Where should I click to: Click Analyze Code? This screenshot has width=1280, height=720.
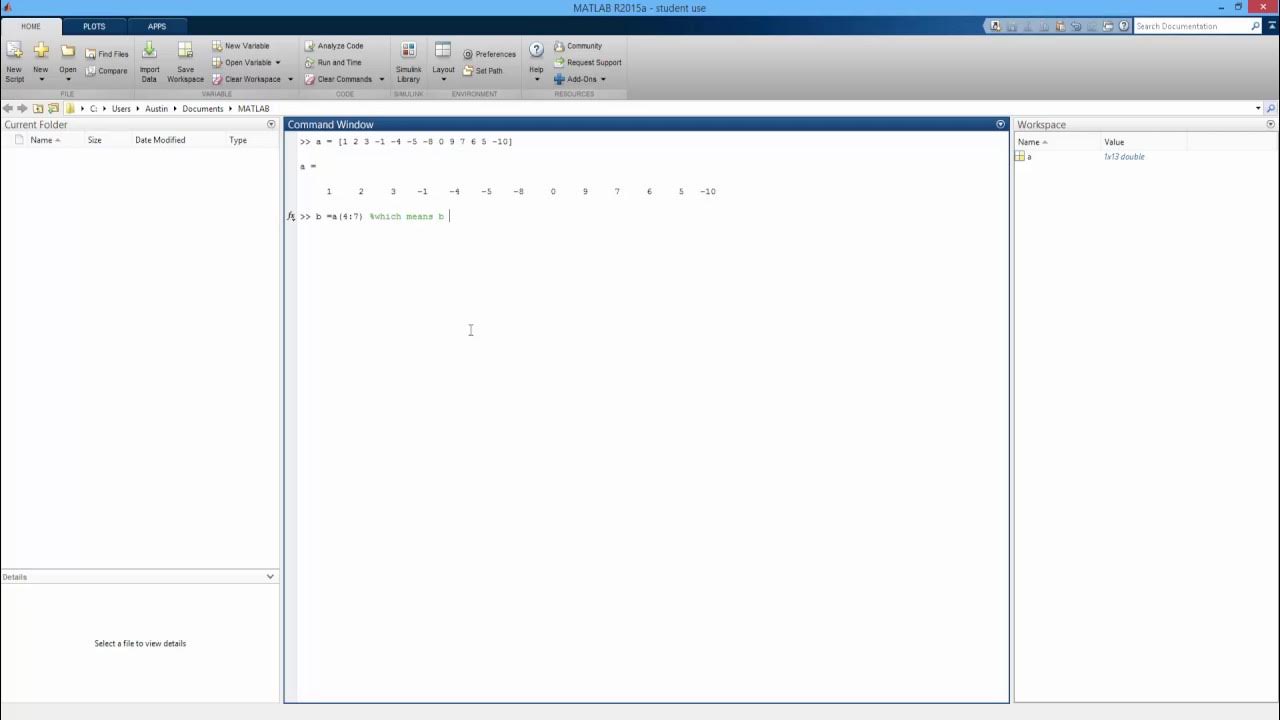tap(334, 46)
